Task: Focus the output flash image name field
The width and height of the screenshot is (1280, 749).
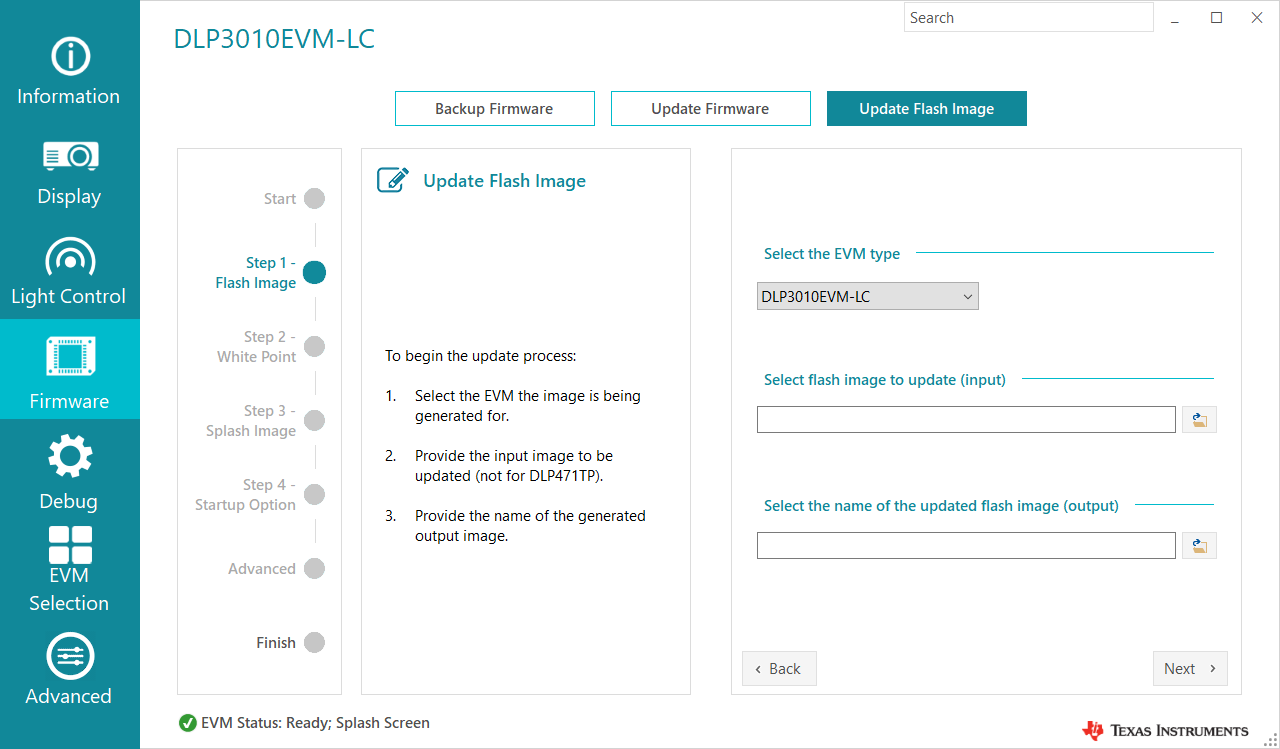Action: click(x=966, y=546)
